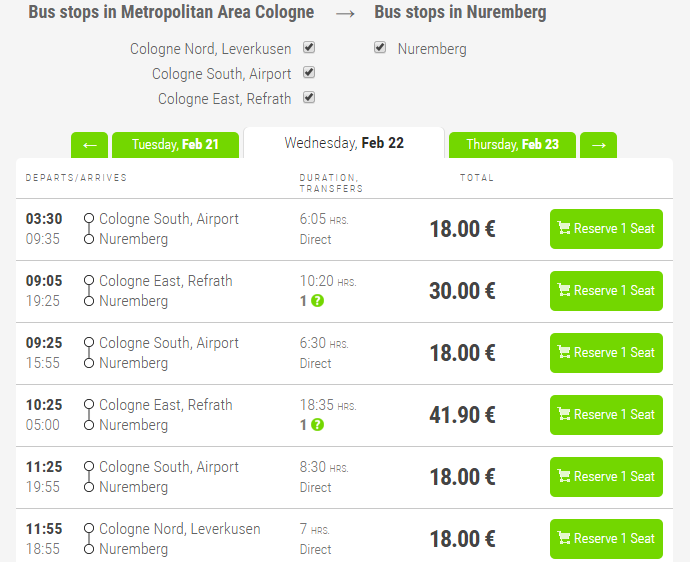Click route stops icon for 09:25 departure
The height and width of the screenshot is (562, 690).
tap(89, 353)
